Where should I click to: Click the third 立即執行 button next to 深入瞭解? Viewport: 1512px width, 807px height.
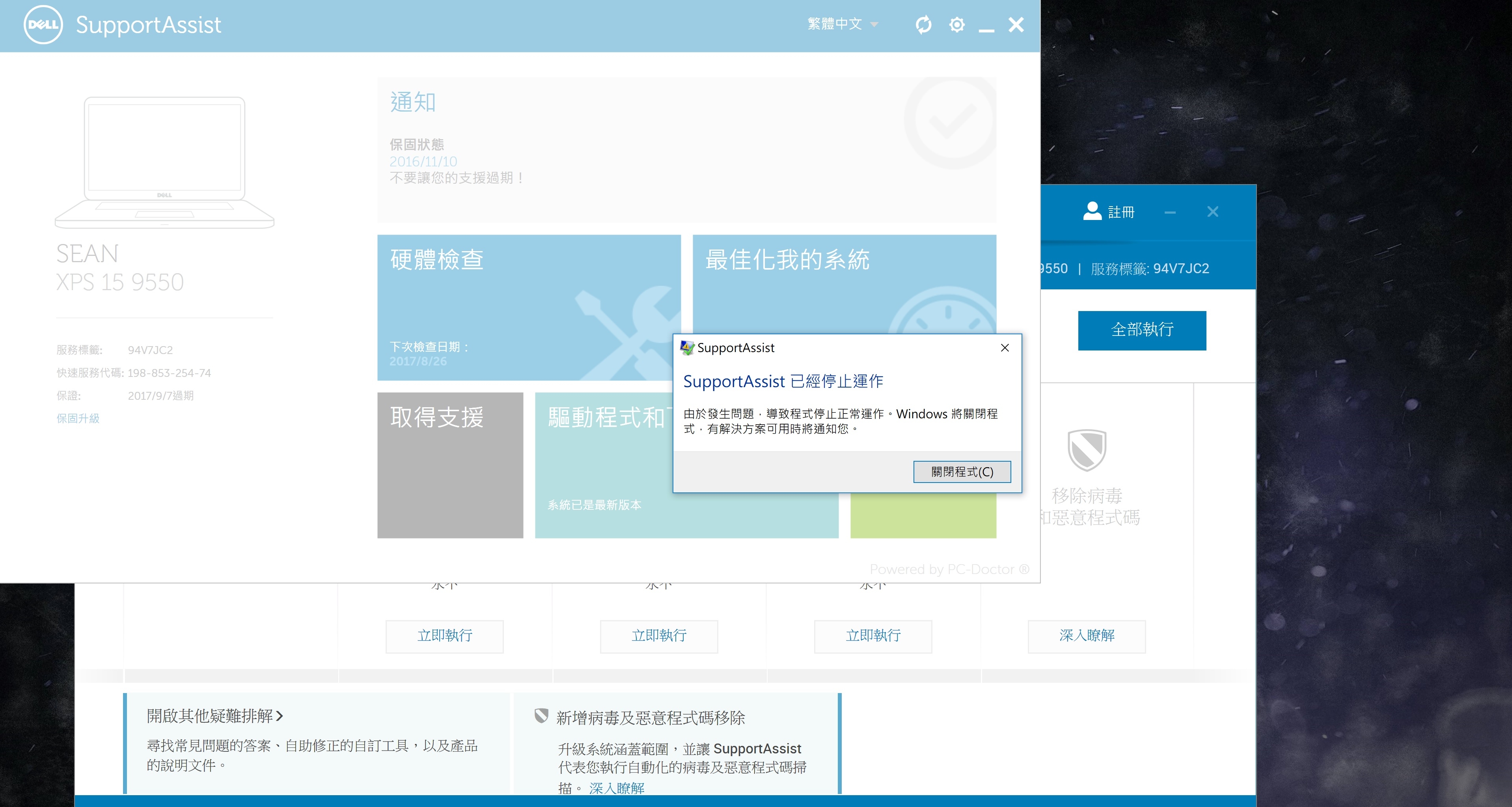coord(873,636)
